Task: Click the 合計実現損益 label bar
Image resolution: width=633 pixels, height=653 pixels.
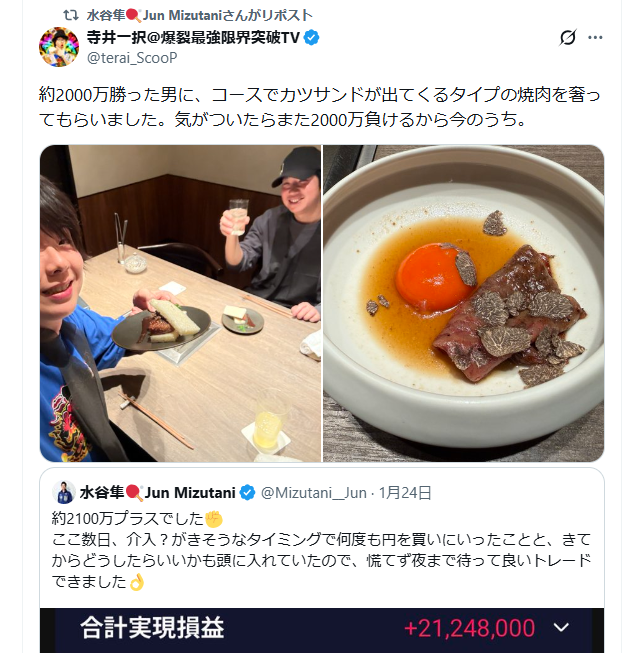Action: (x=152, y=628)
